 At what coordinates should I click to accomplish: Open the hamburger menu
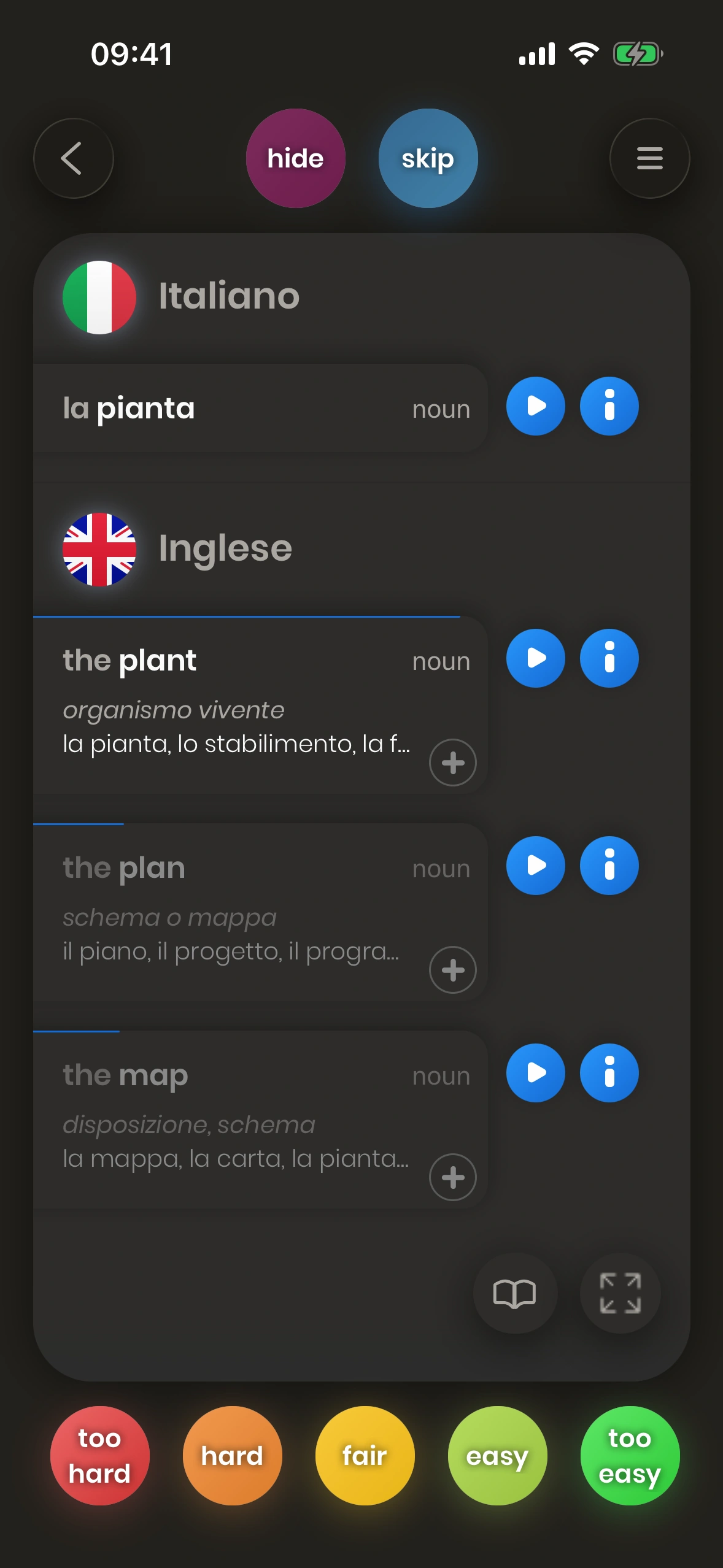tap(649, 158)
